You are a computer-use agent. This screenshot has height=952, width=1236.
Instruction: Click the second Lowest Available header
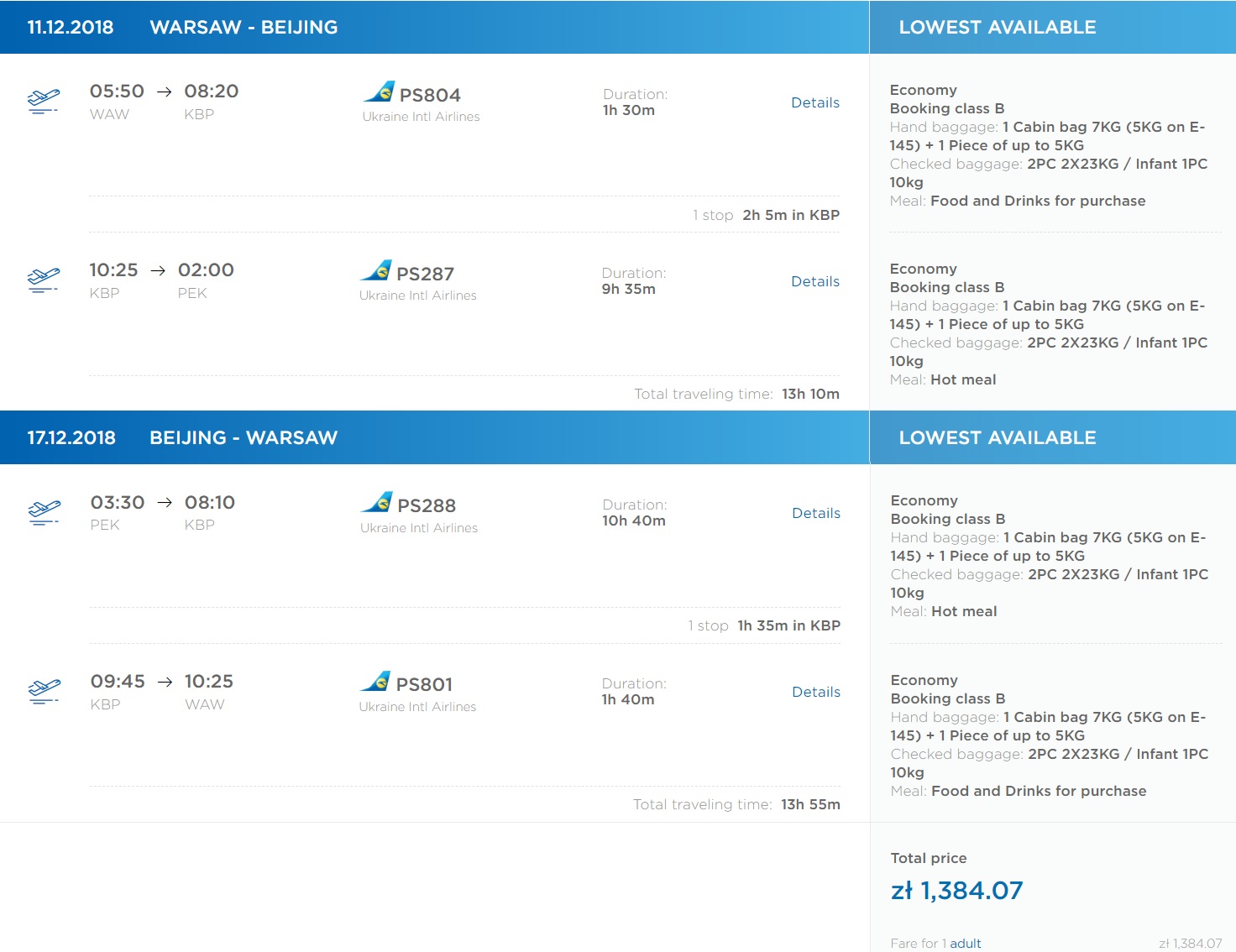pos(1053,437)
